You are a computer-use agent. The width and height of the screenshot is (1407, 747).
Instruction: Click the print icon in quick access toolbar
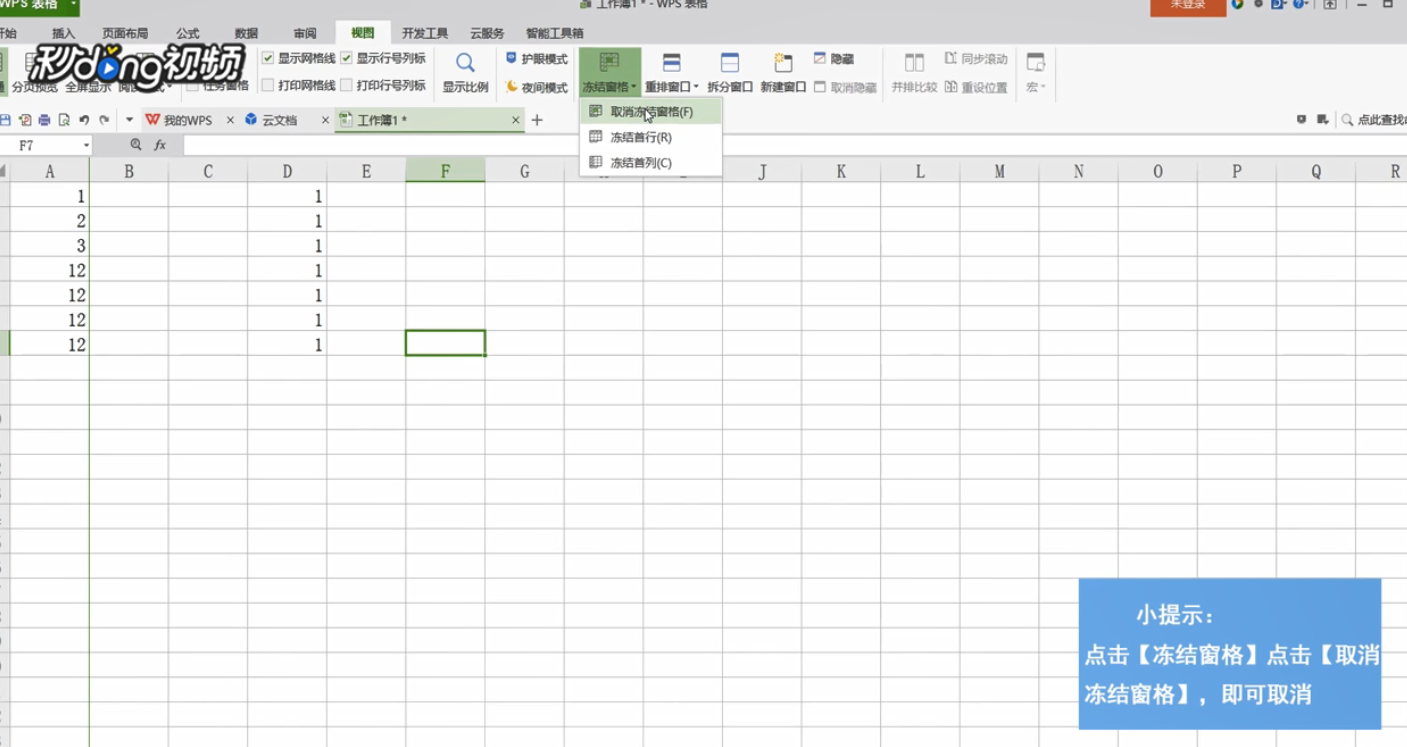pyautogui.click(x=44, y=120)
